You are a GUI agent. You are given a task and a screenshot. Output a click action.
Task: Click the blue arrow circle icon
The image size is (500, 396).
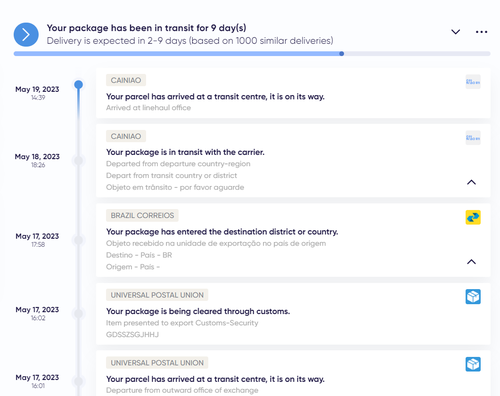click(x=26, y=34)
